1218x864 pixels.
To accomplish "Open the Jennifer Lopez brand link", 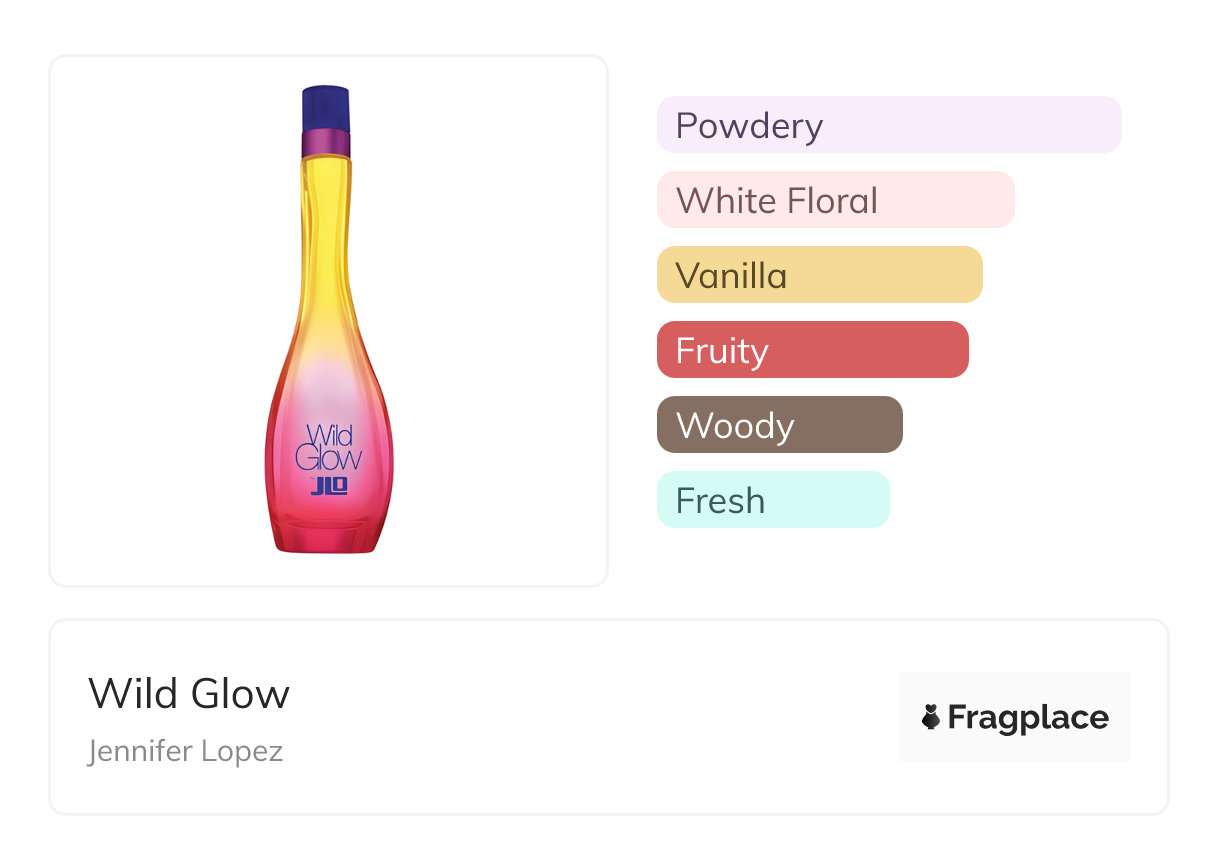I will 186,751.
